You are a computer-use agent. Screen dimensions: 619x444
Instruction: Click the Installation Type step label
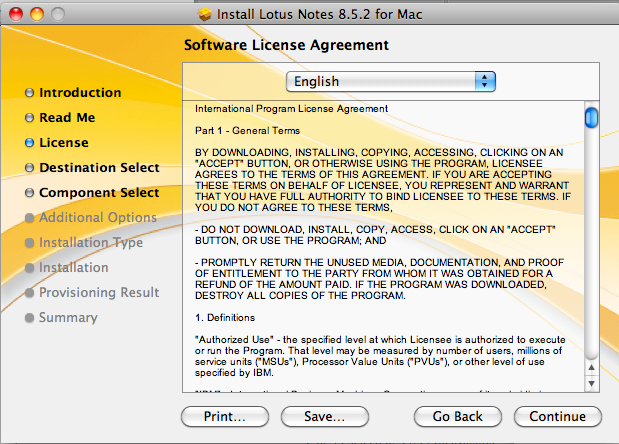pyautogui.click(x=91, y=243)
